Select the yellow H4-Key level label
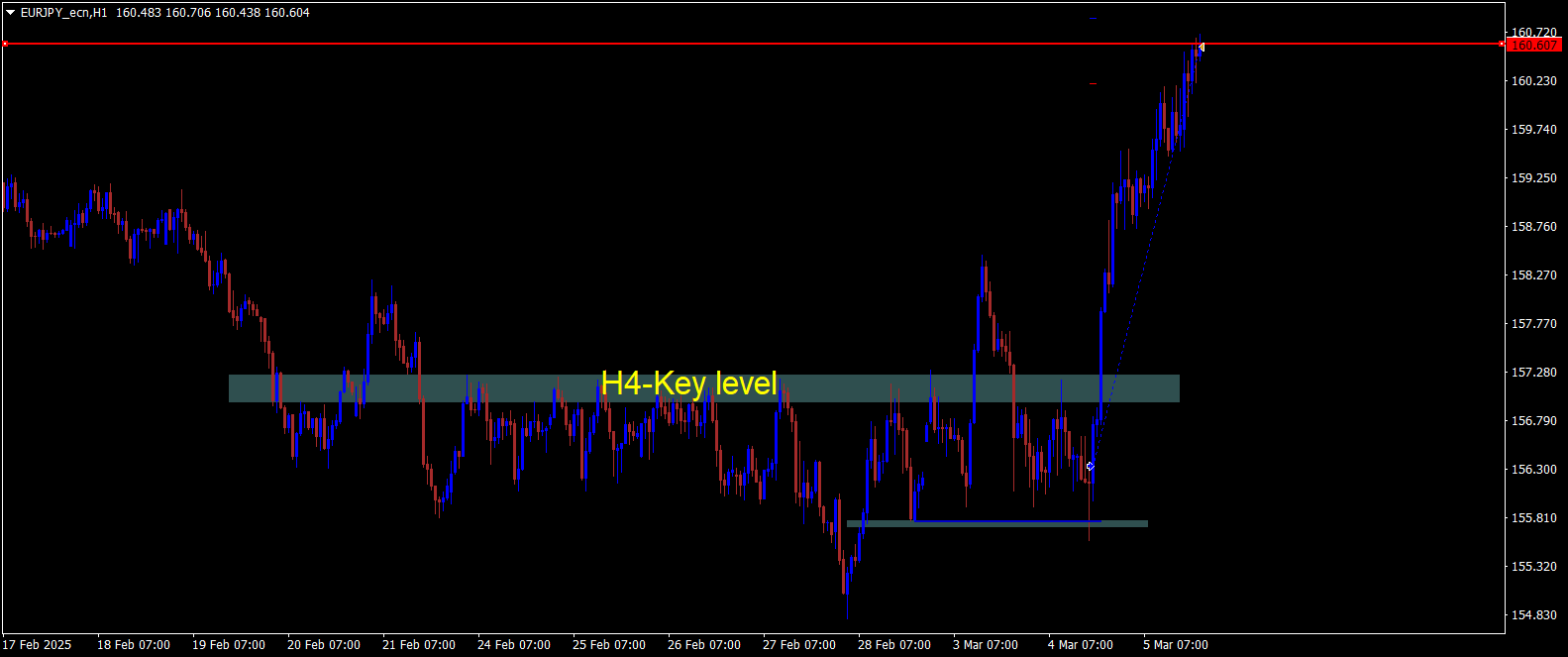The height and width of the screenshot is (657, 1568). (x=689, y=383)
